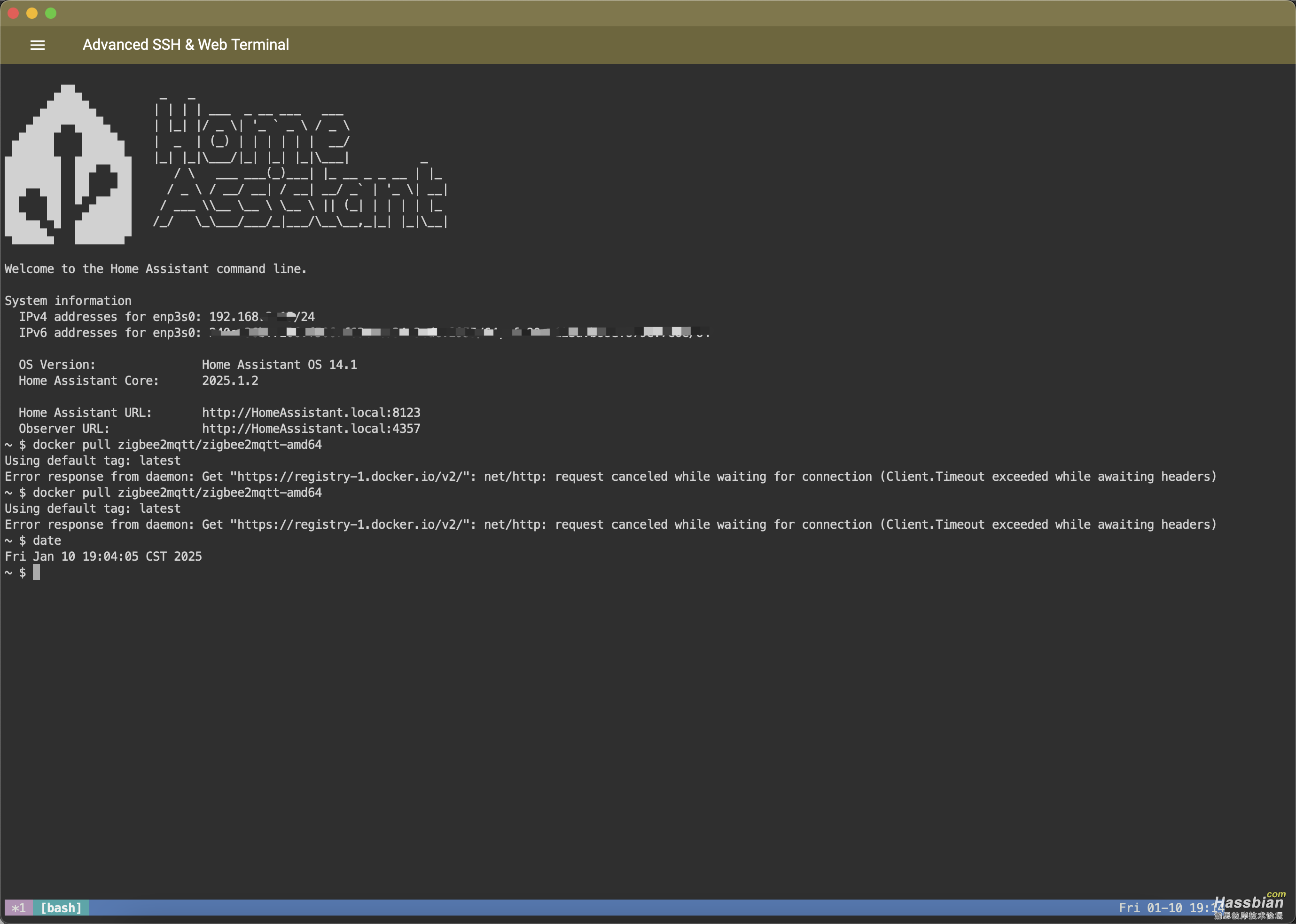This screenshot has height=924, width=1296.
Task: Open the http://HomeAssistant.local:4357 observer URL
Action: tap(311, 429)
